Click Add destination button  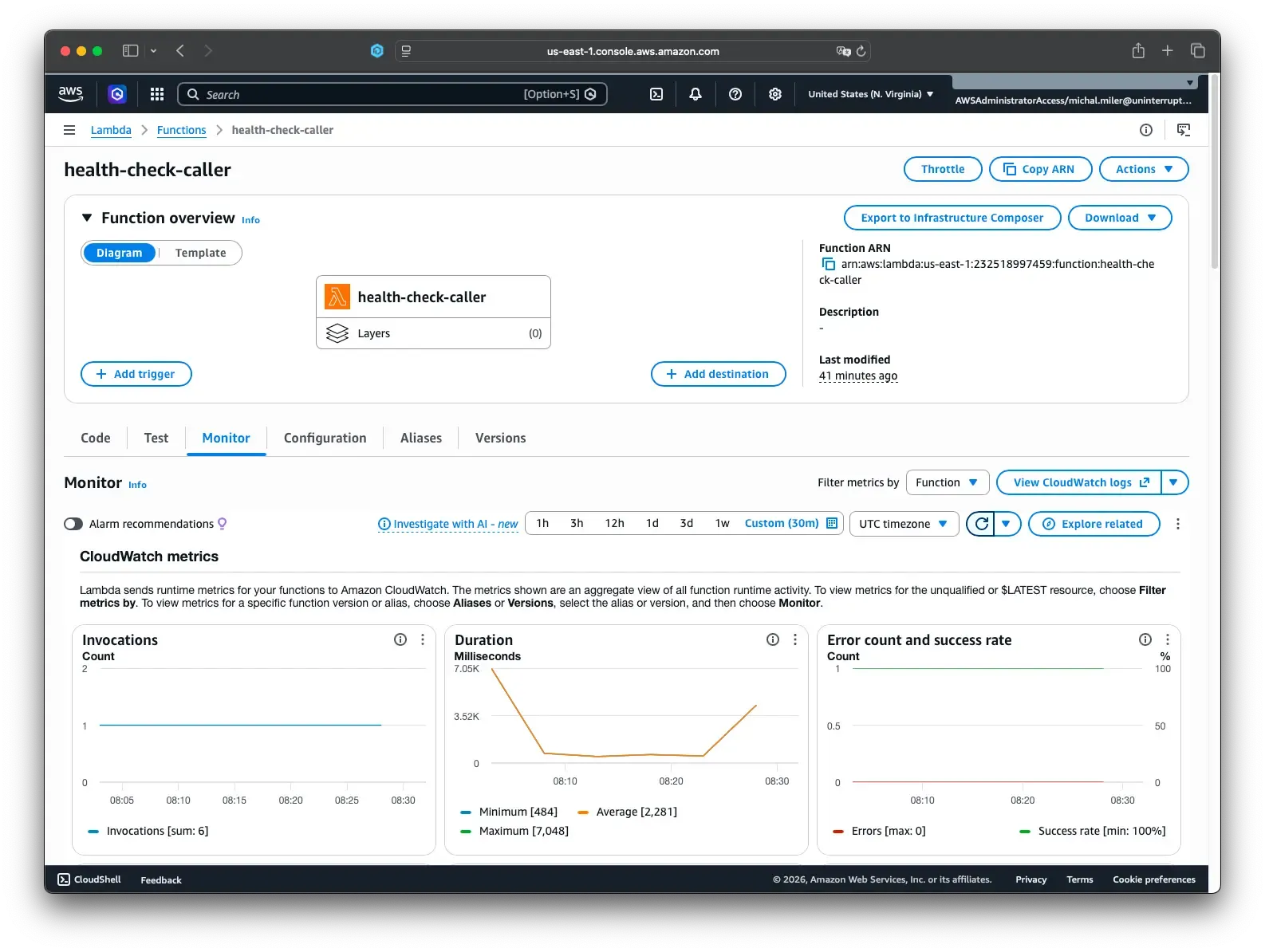[719, 374]
